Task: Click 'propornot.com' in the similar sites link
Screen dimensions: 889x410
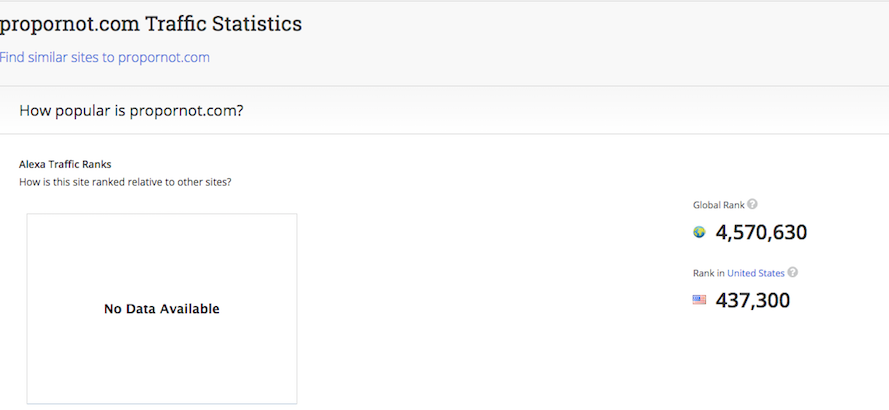Action: point(164,57)
